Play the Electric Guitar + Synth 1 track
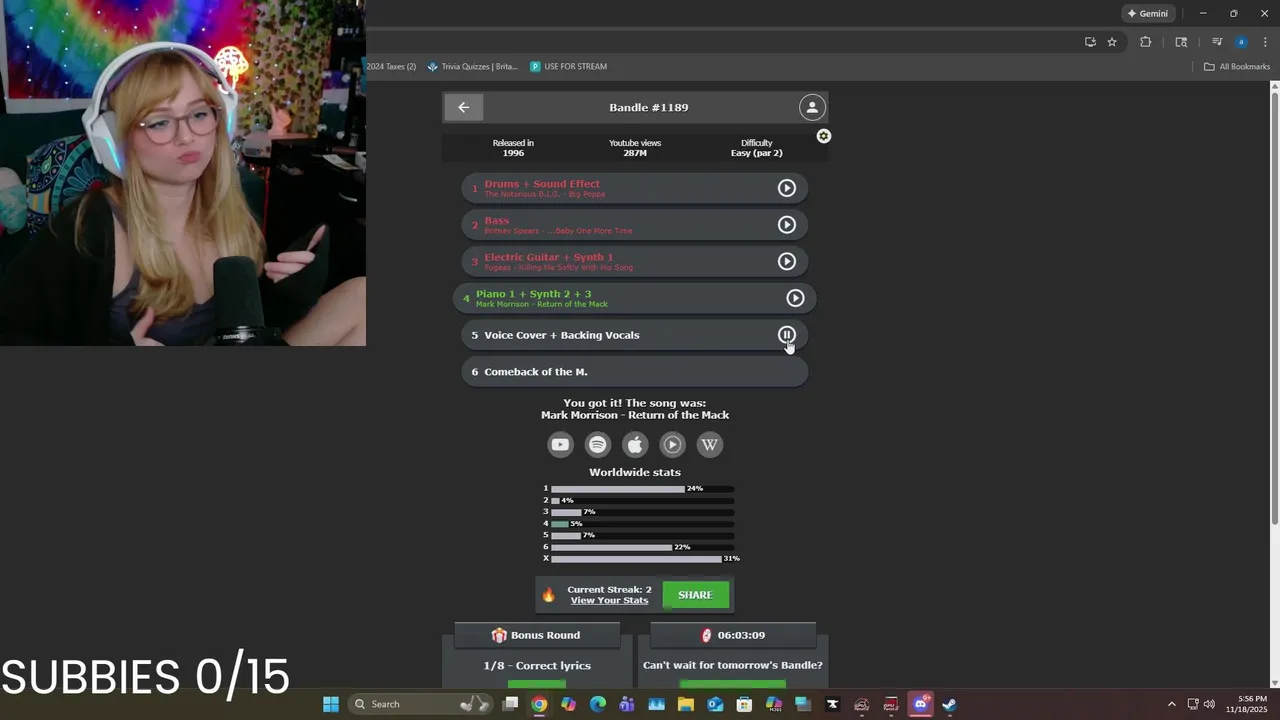 [x=787, y=261]
